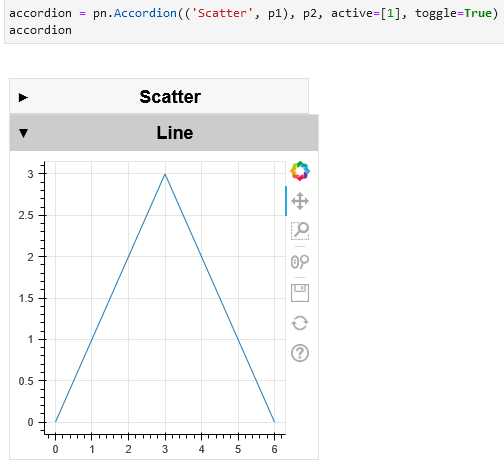Click 'toggle=True' in the code cell
504x467 pixels.
tap(453, 13)
